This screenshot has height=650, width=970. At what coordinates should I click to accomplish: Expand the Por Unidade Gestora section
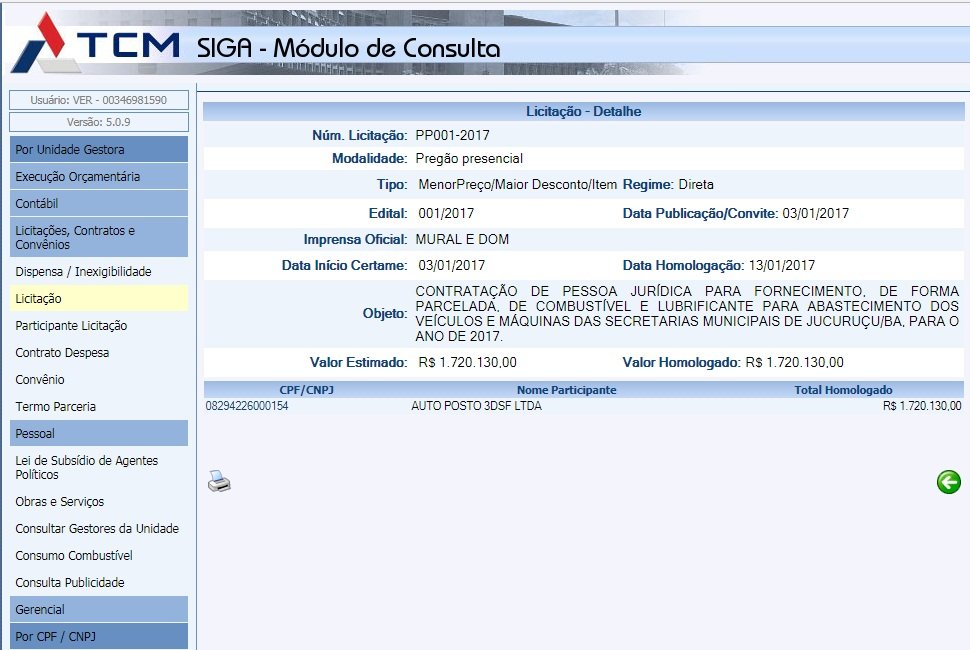coord(98,150)
